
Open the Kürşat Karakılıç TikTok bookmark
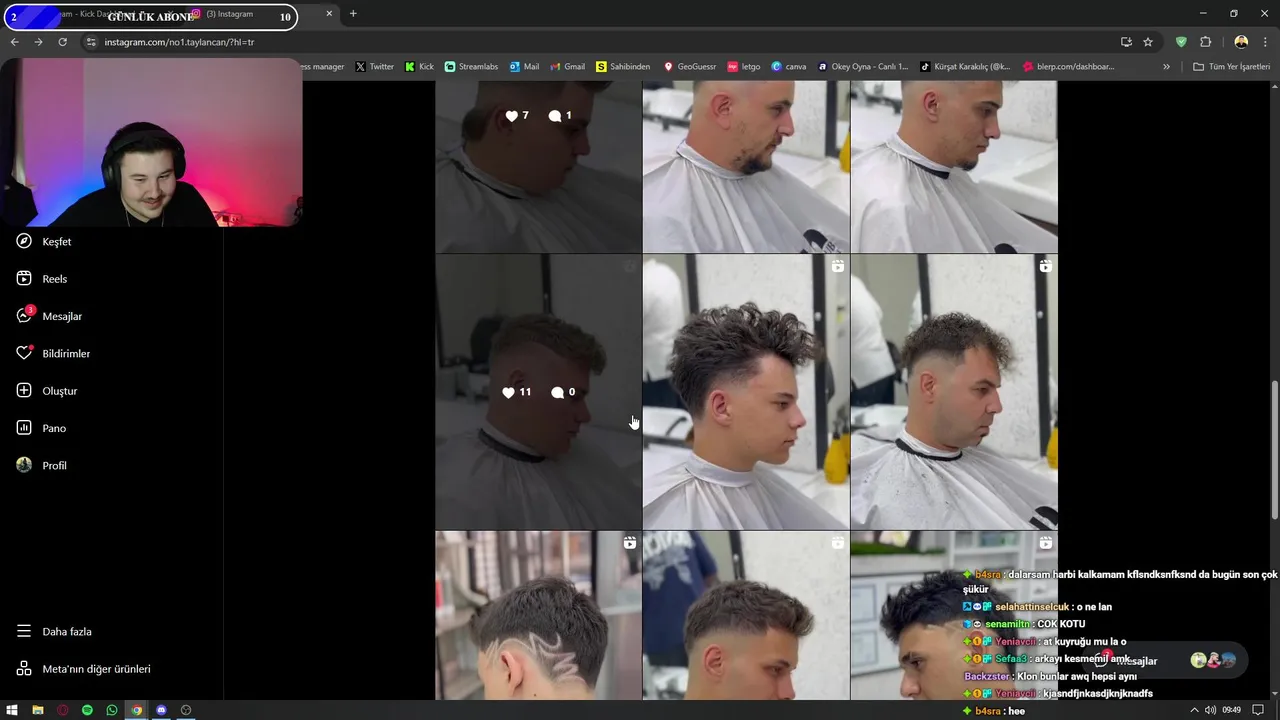965,67
